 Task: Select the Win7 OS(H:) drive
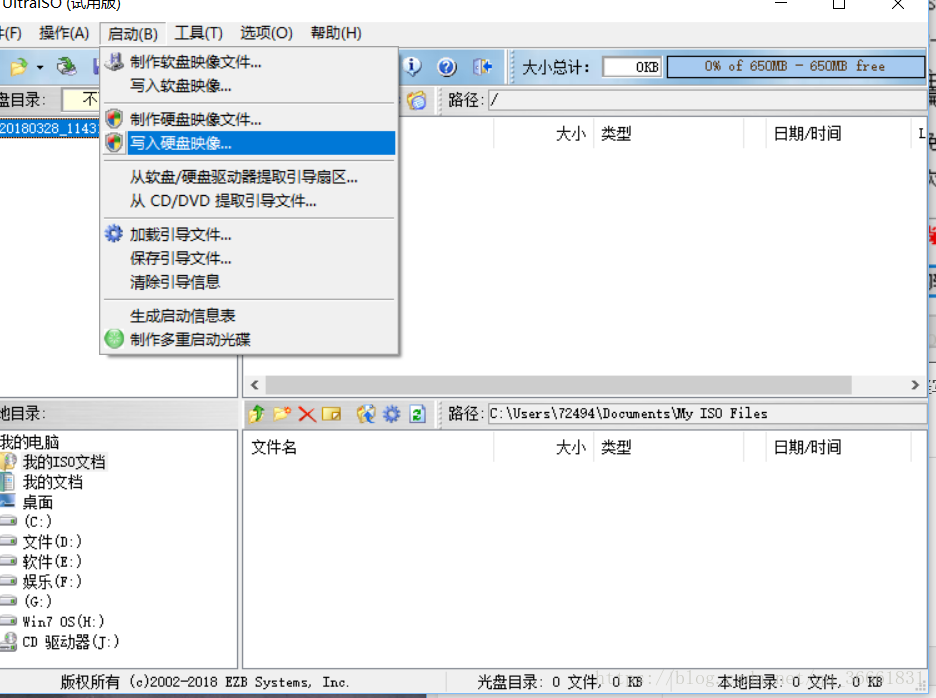[x=63, y=622]
